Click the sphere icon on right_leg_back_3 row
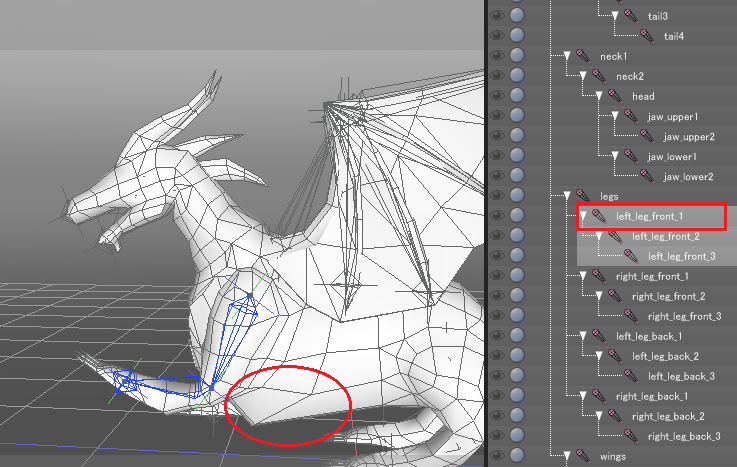737x467 pixels. tap(517, 435)
